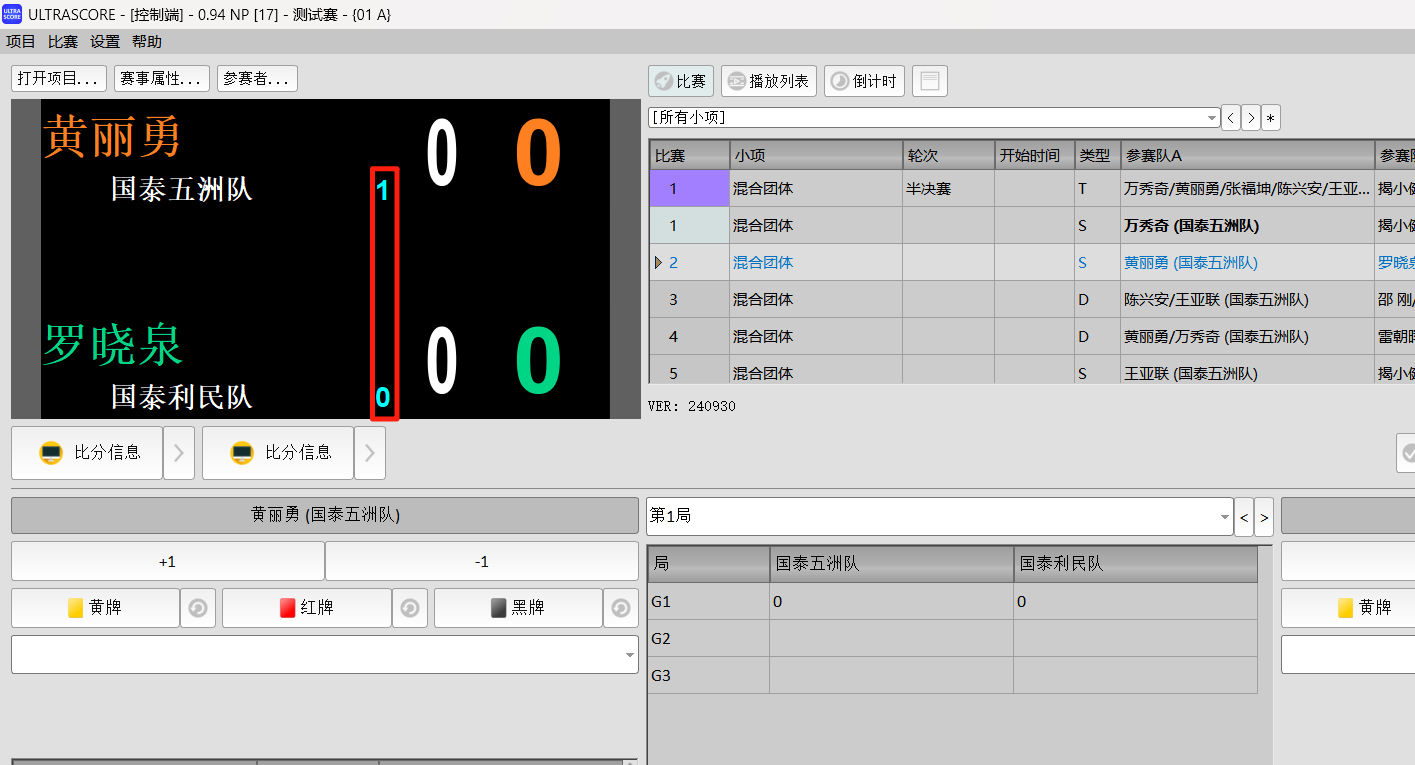
Task: Switch to the 比赛 view button
Action: [680, 81]
